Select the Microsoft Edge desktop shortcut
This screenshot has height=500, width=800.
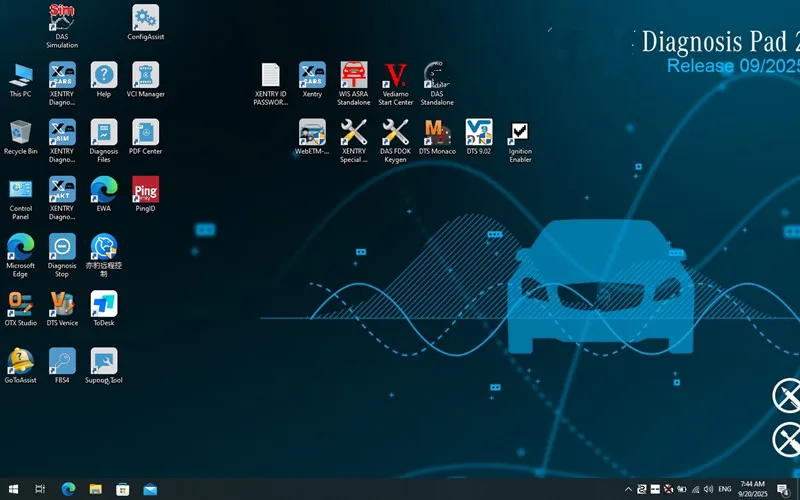click(20, 255)
